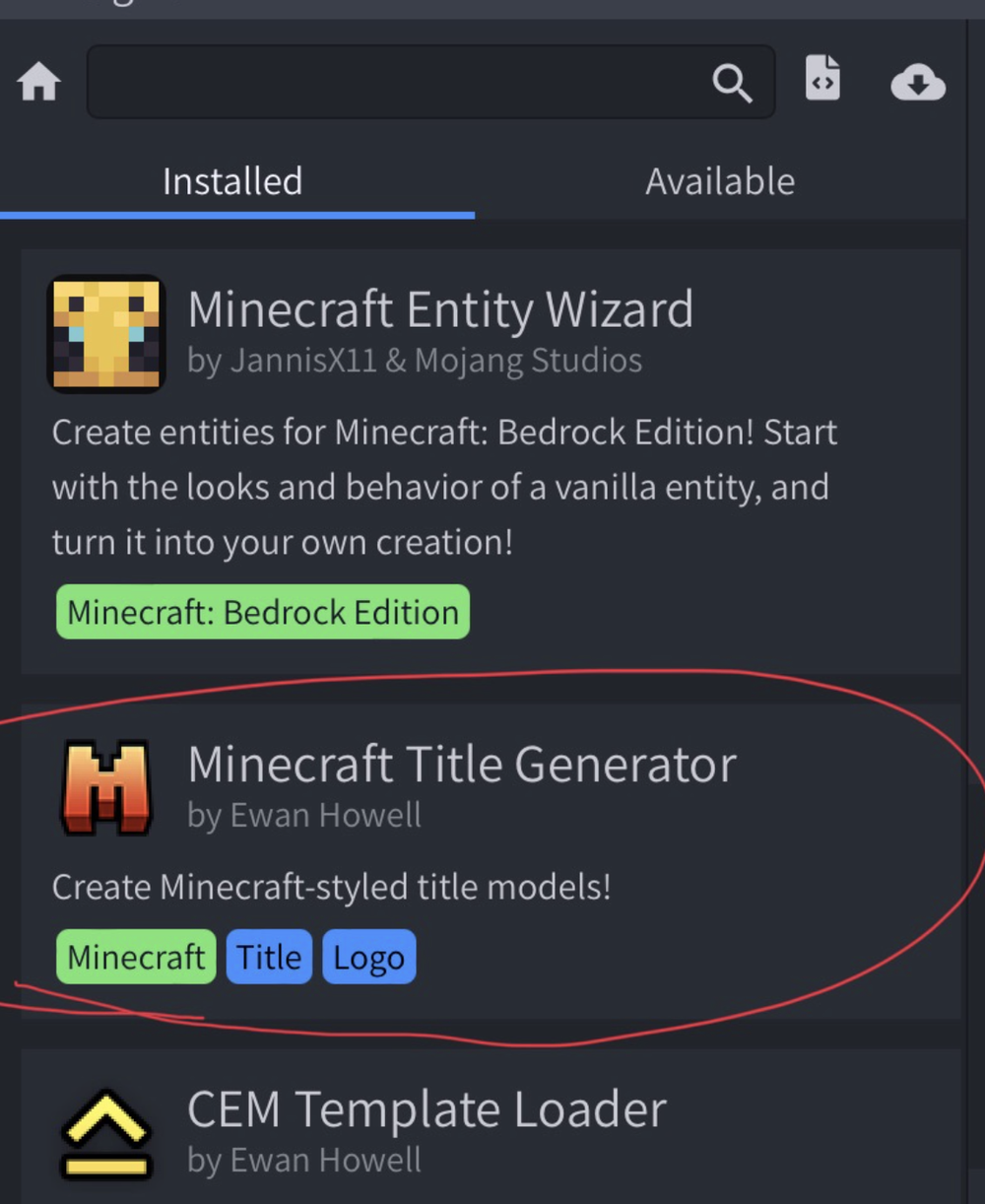Click the Minecraft Entity Wizard plugin icon
985x1204 pixels.
[106, 333]
